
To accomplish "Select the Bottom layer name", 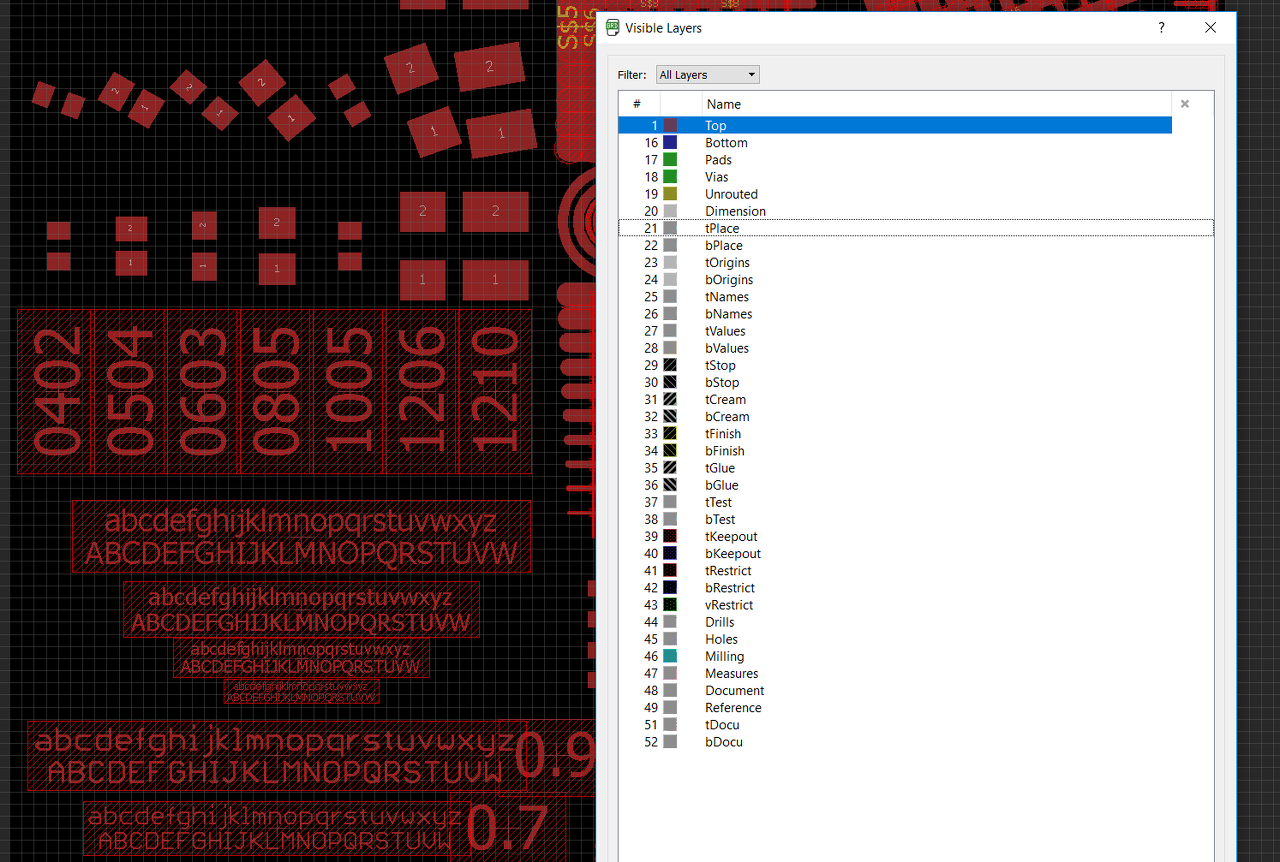I will coord(726,143).
